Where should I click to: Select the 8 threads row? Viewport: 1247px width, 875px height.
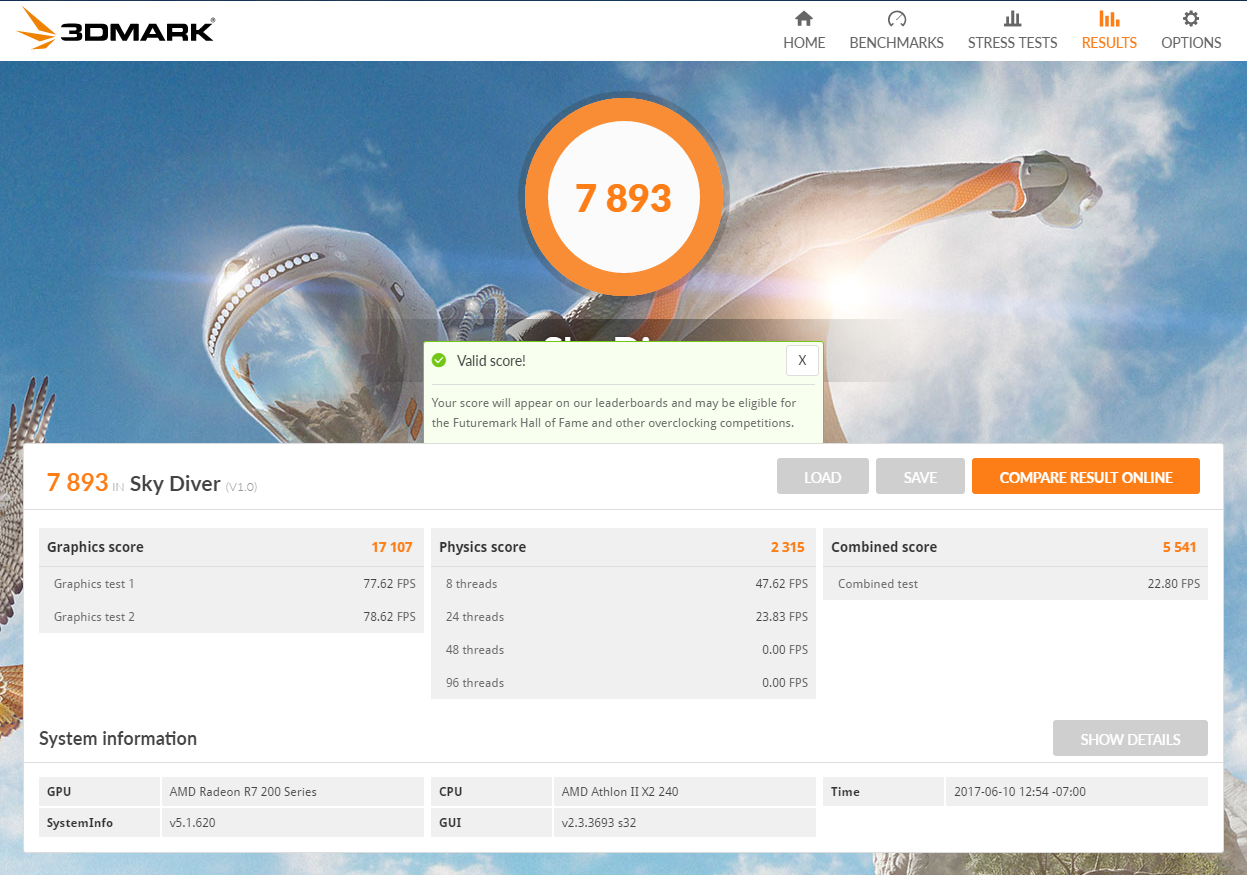(x=623, y=584)
